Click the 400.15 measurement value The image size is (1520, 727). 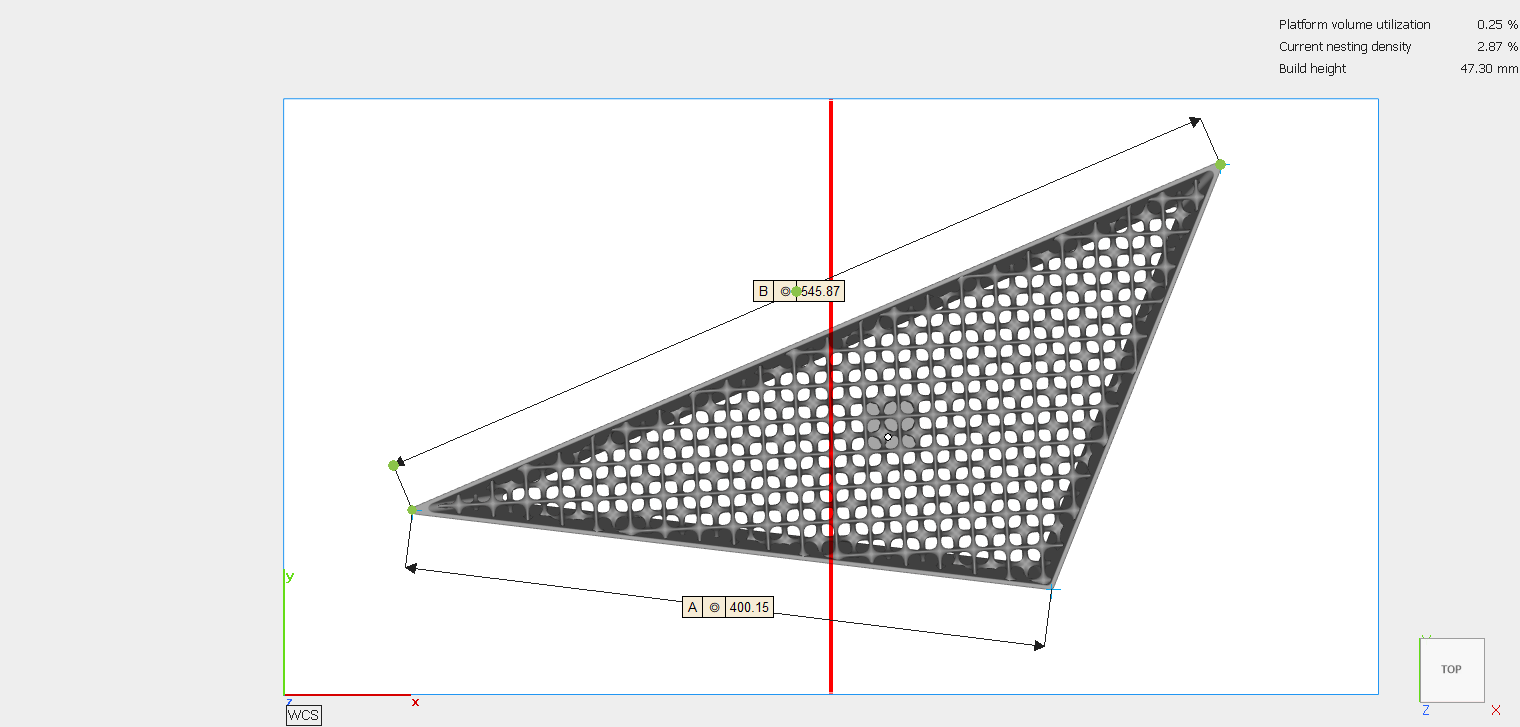(x=749, y=607)
